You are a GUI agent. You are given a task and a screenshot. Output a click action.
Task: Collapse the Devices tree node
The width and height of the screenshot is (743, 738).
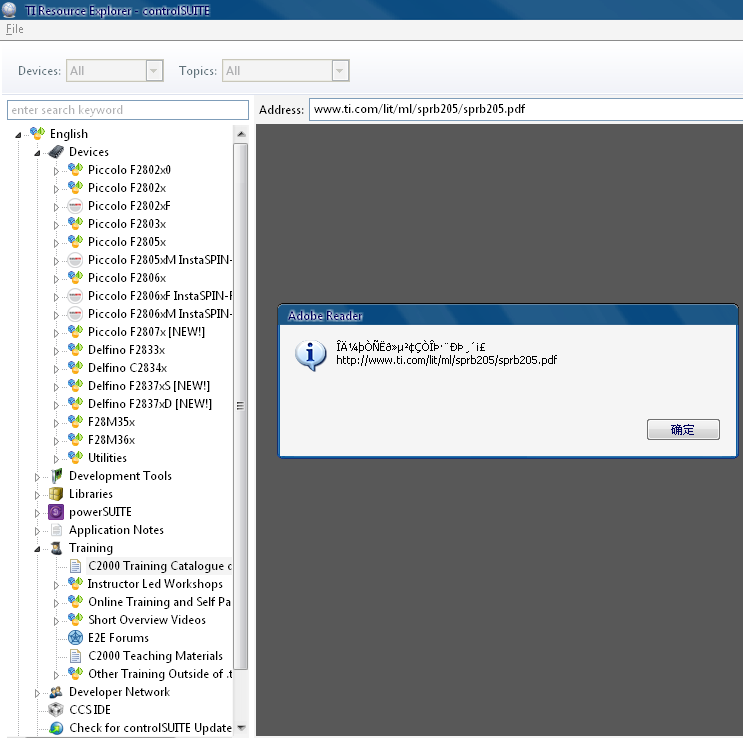tap(37, 153)
